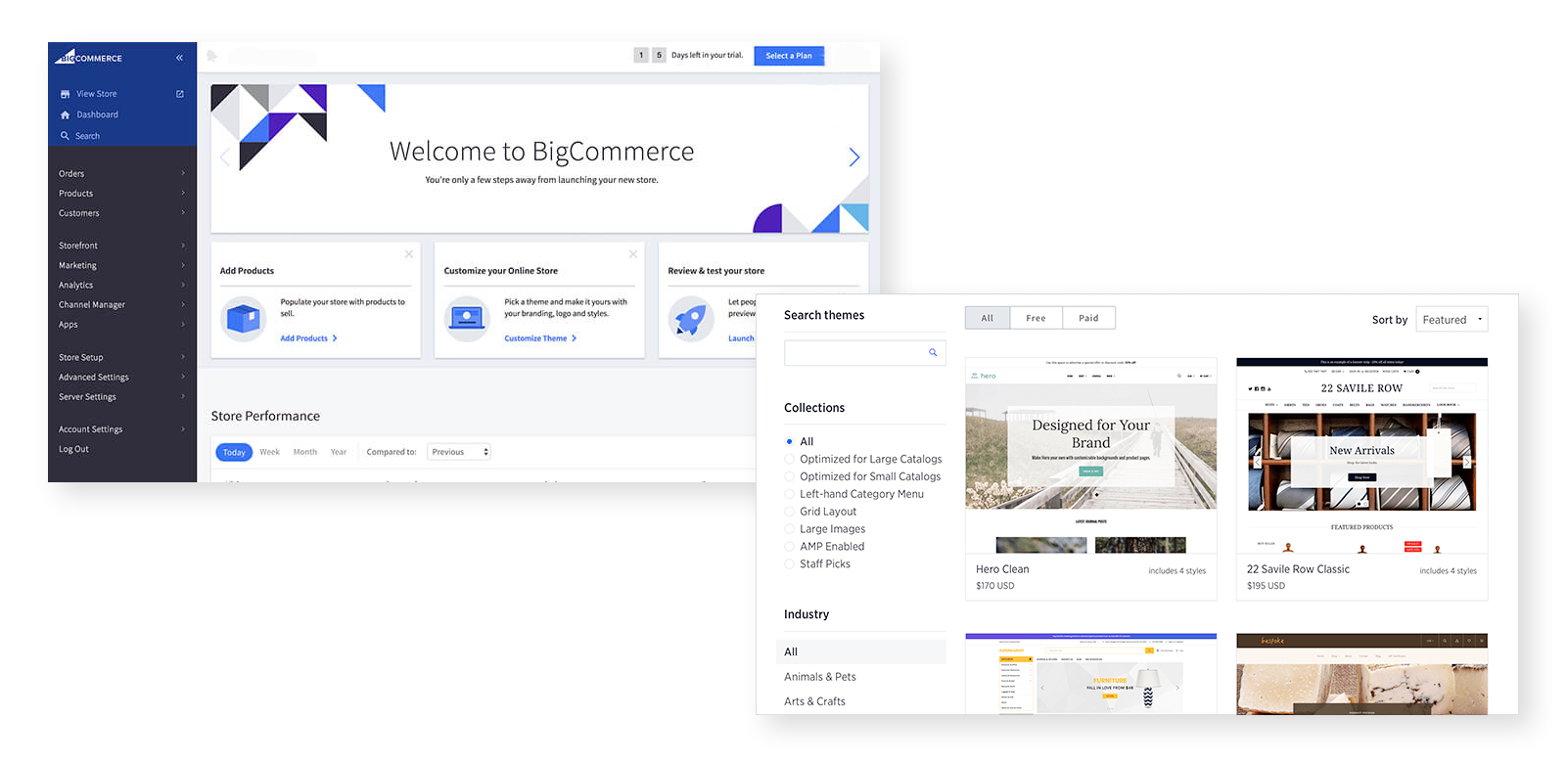Click the Add Products link
This screenshot has width=1568, height=764.
click(x=308, y=338)
